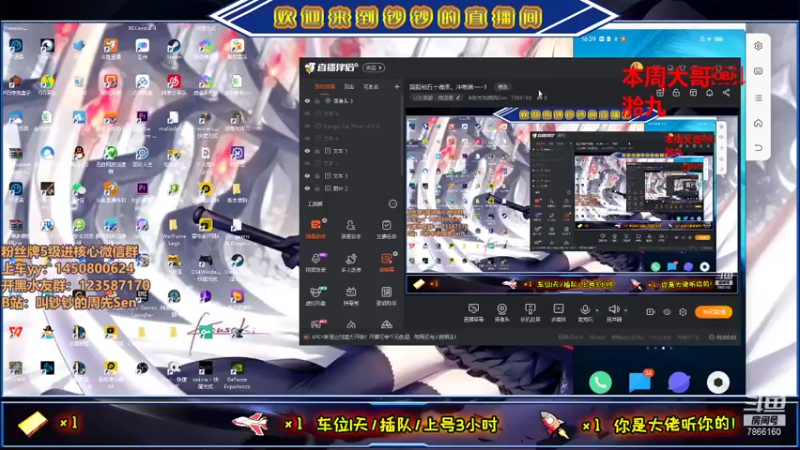Viewport: 800px width, 450px height.
Task: Toggle visibility of Bongo Cat Mver layer
Action: click(307, 126)
